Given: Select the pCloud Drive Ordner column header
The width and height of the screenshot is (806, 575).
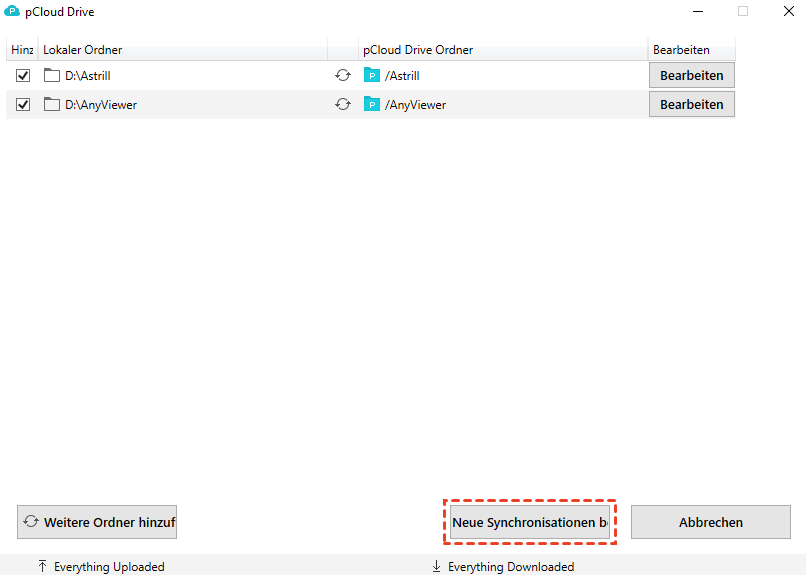Looking at the screenshot, I should pyautogui.click(x=503, y=50).
